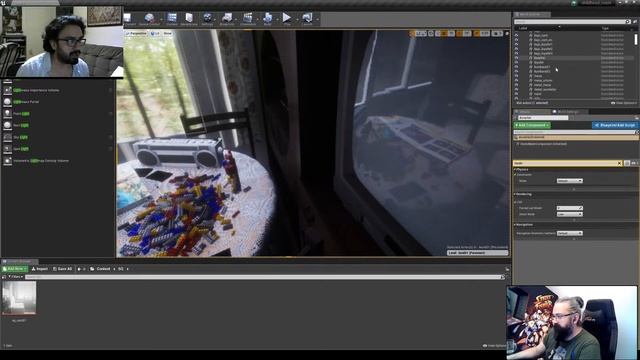Toggle eye visibility for the highlighted outliner row
Viewport: 640px width, 360px height.
[517, 58]
